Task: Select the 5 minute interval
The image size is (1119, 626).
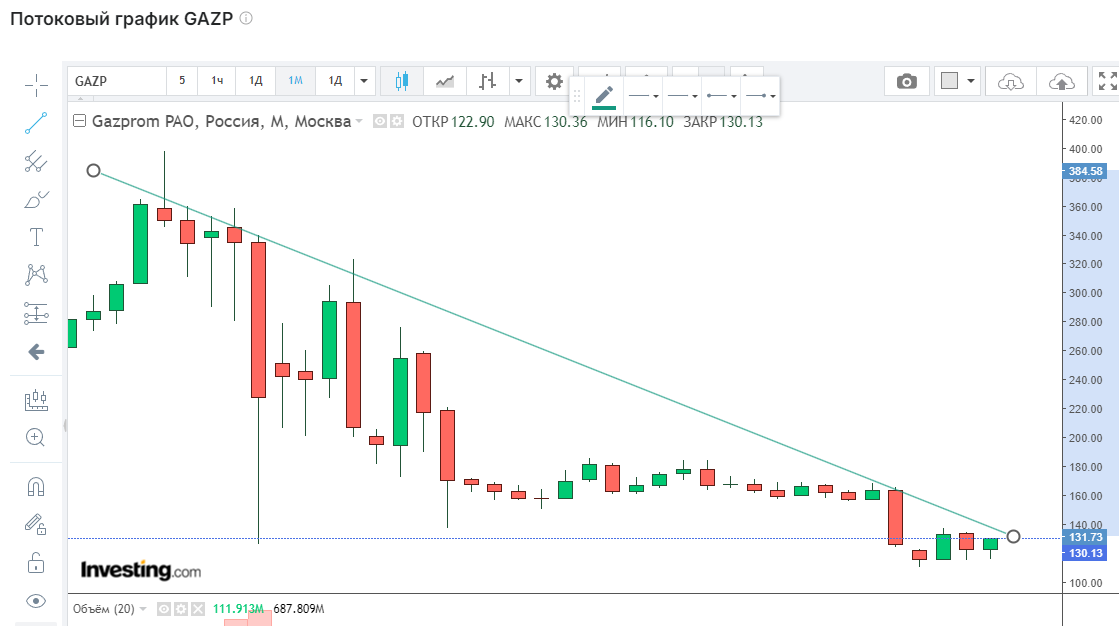Action: 182,81
